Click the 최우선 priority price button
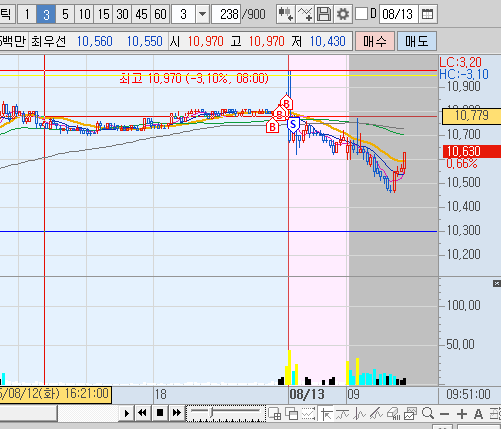Screen dimensions: 501x429 click(48, 41)
